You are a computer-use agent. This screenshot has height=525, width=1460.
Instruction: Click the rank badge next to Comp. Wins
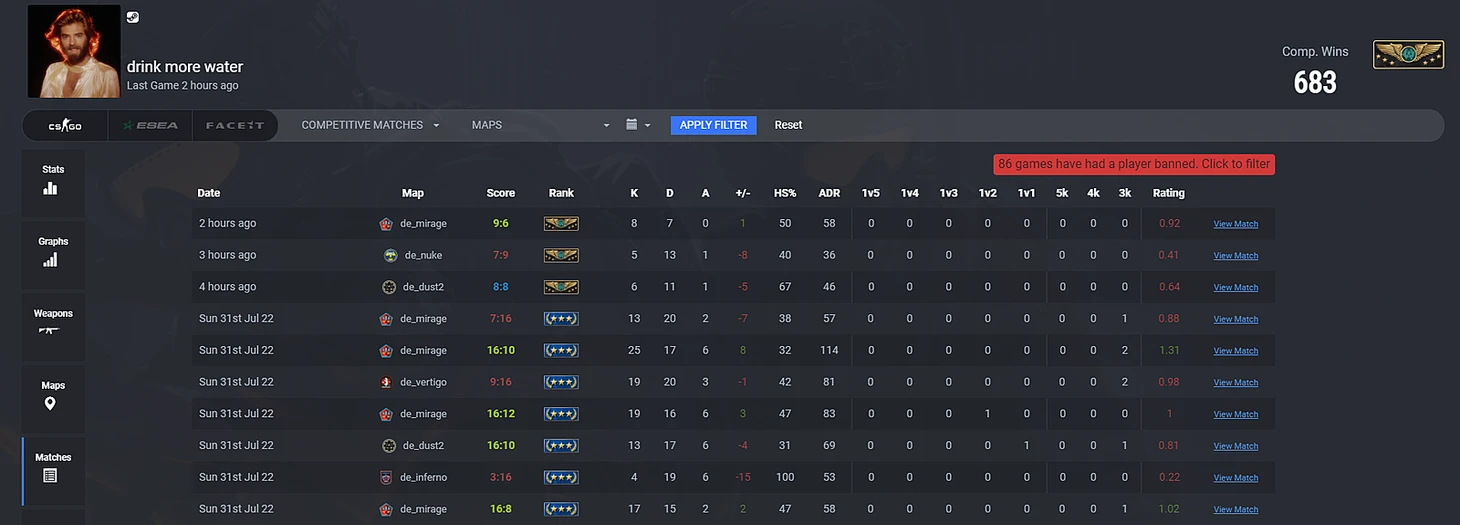click(x=1408, y=54)
